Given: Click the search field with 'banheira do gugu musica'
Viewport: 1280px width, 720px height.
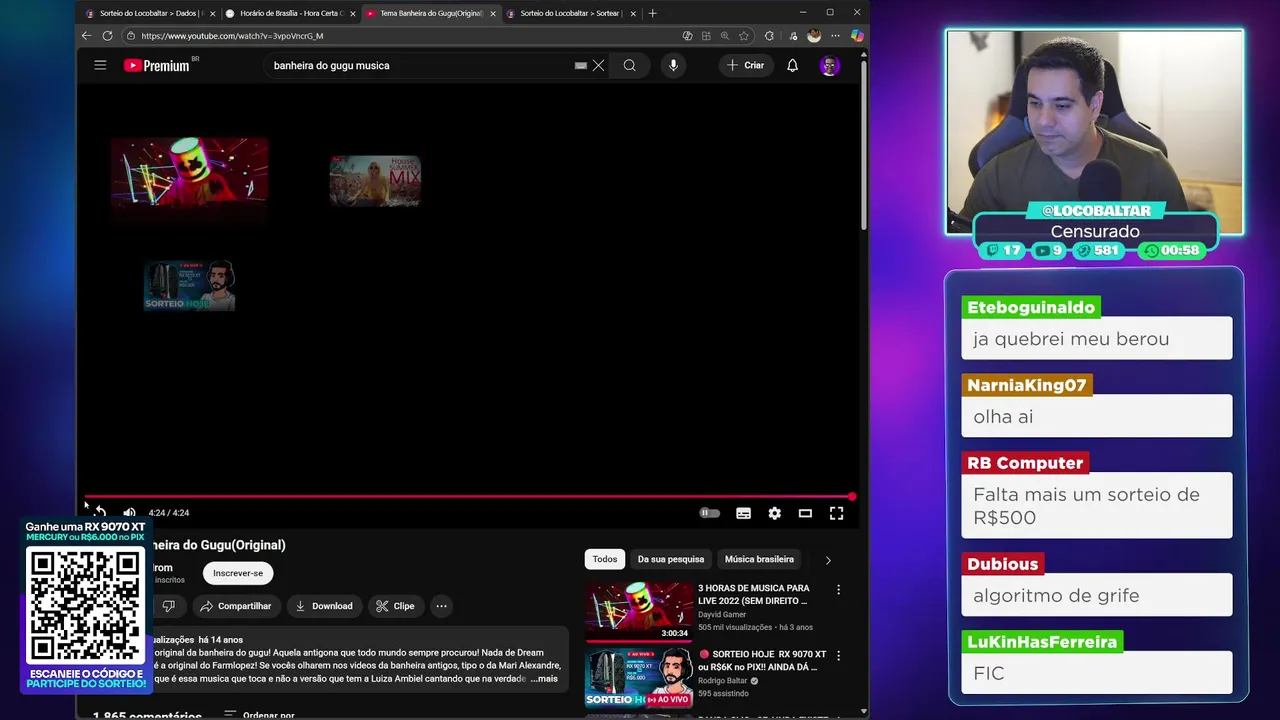Looking at the screenshot, I should click(x=420, y=65).
